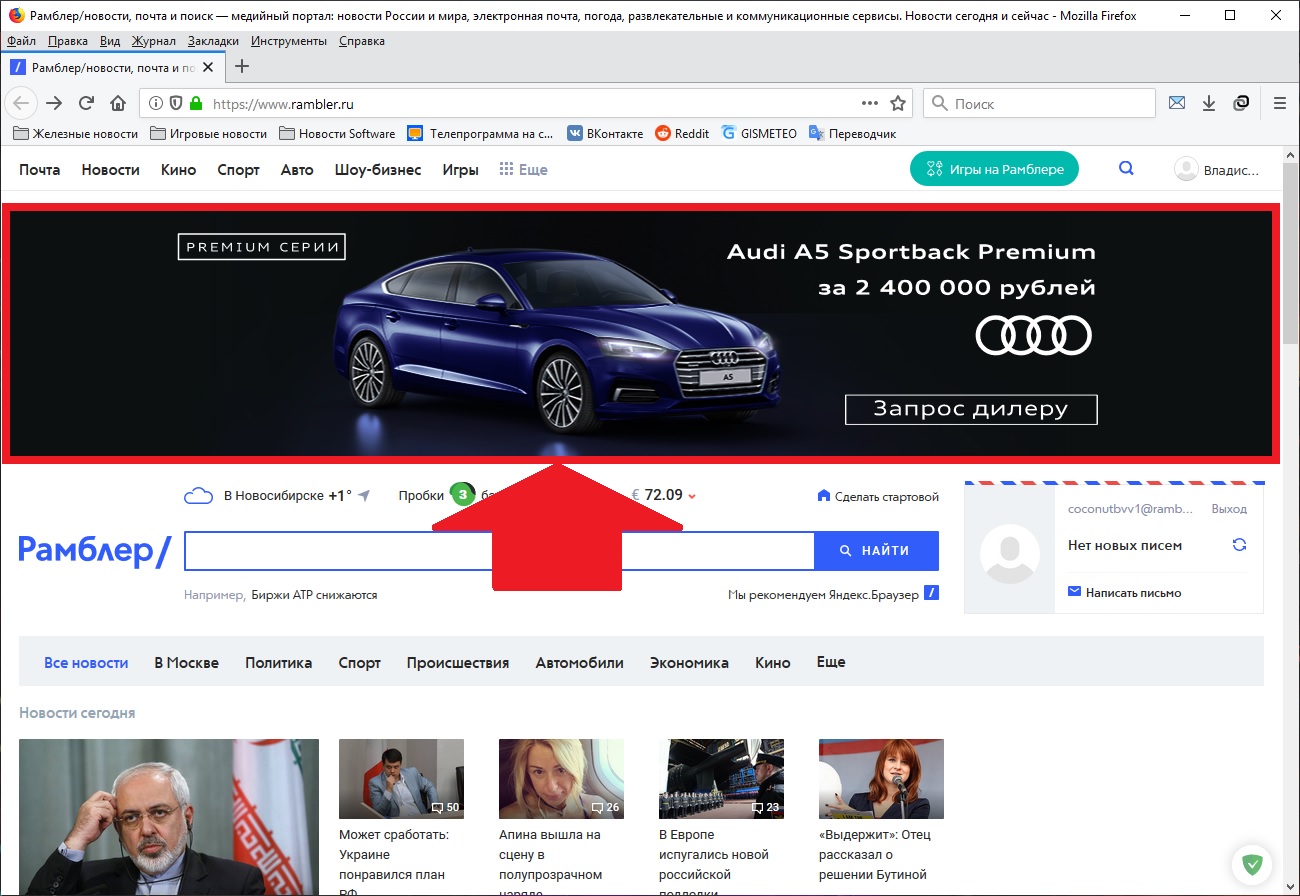Expand the currency rate dropdown arrow
The height and width of the screenshot is (896, 1300).
click(x=692, y=496)
